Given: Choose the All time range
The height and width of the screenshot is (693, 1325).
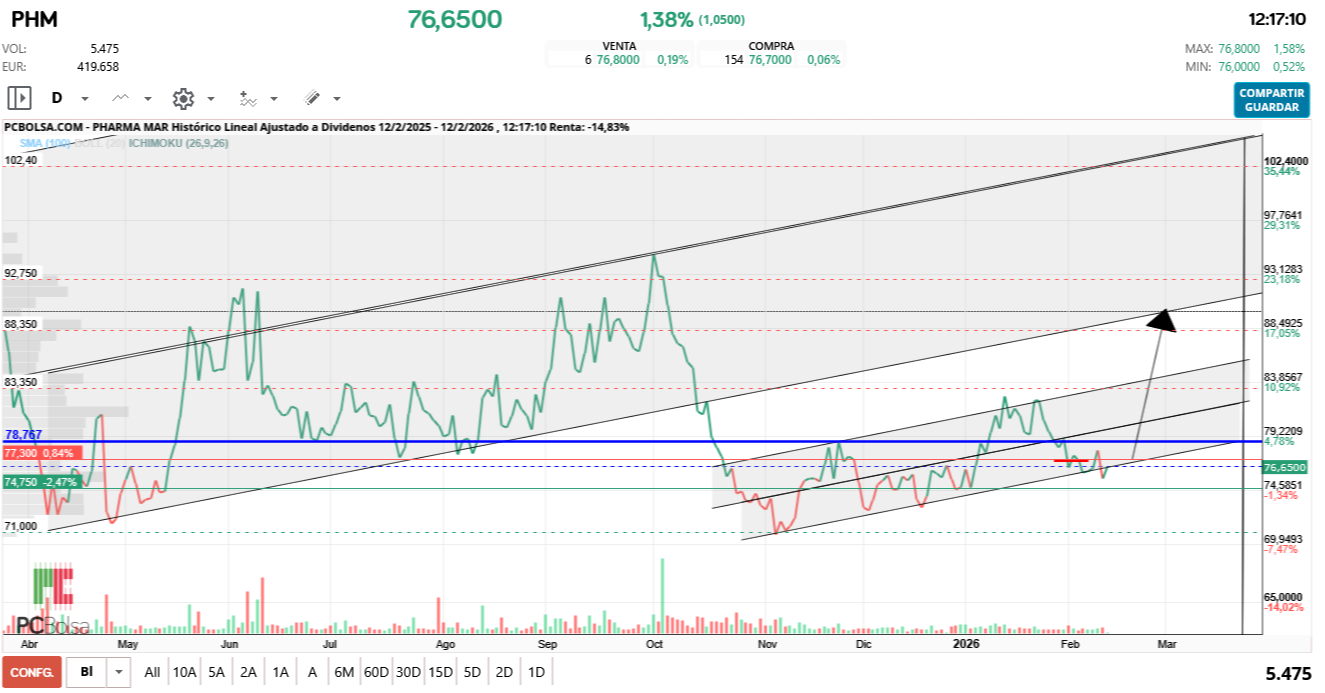Looking at the screenshot, I should point(152,672).
